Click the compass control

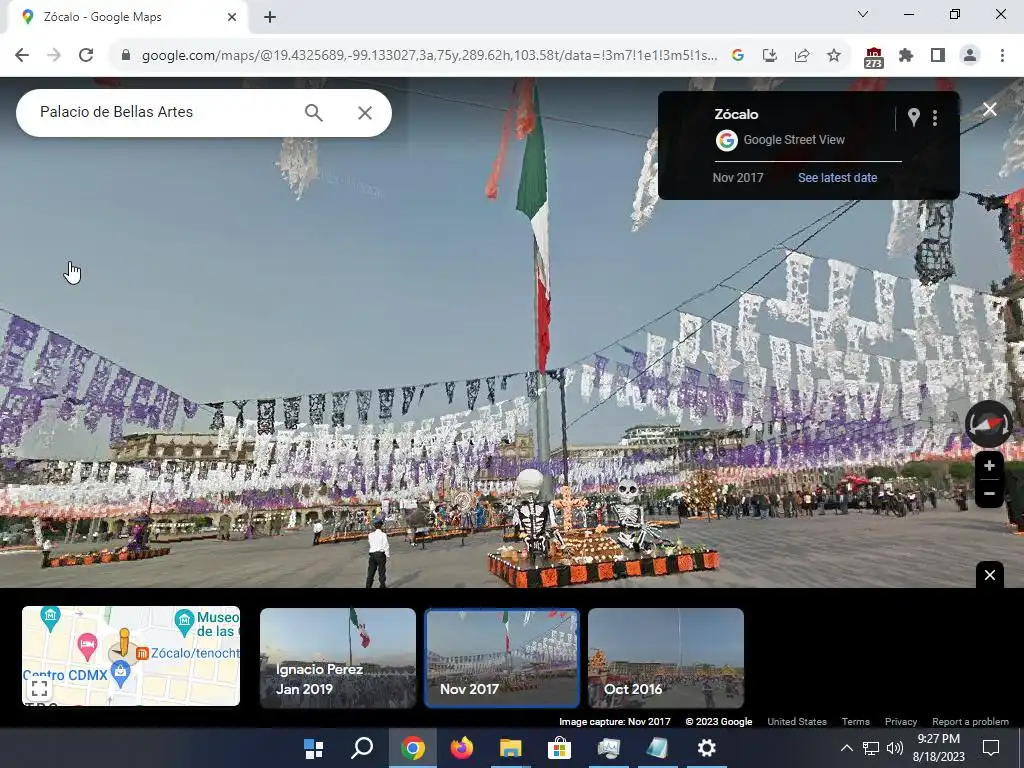989,424
